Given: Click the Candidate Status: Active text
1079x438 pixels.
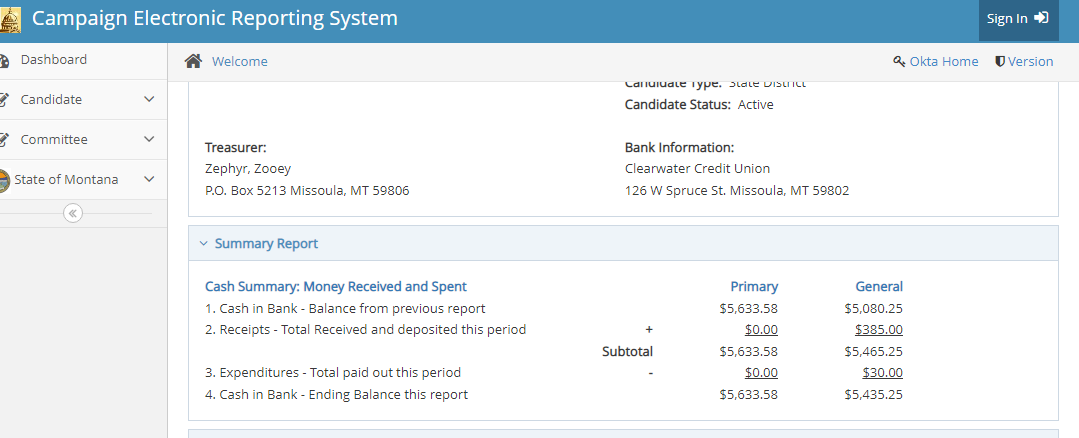Looking at the screenshot, I should pyautogui.click(x=699, y=105).
